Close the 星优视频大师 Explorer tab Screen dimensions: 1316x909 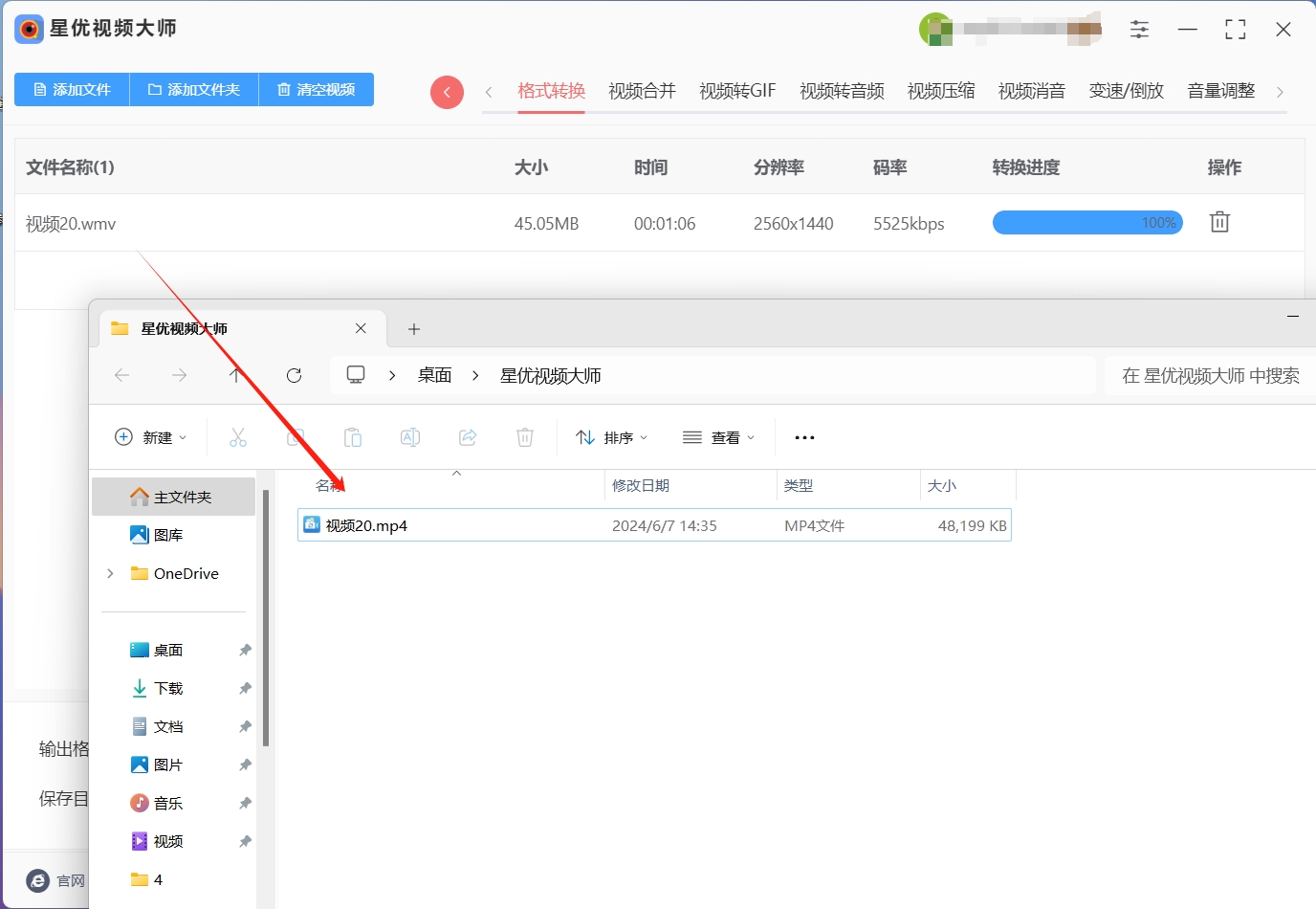[x=361, y=328]
